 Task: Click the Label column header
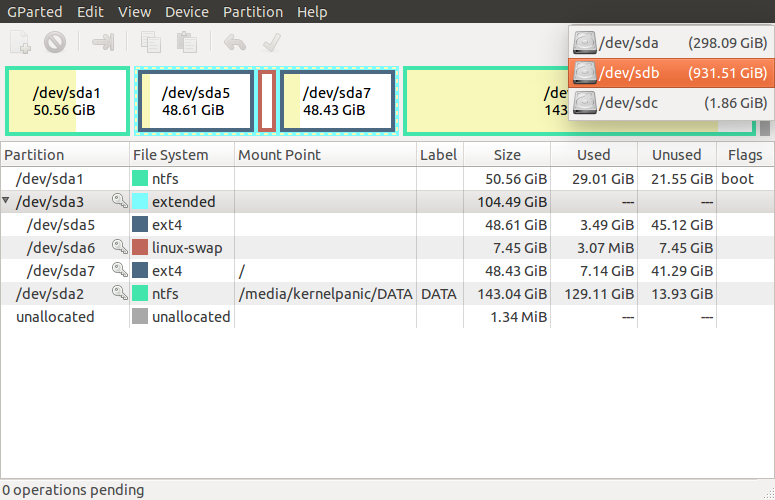[x=440, y=155]
